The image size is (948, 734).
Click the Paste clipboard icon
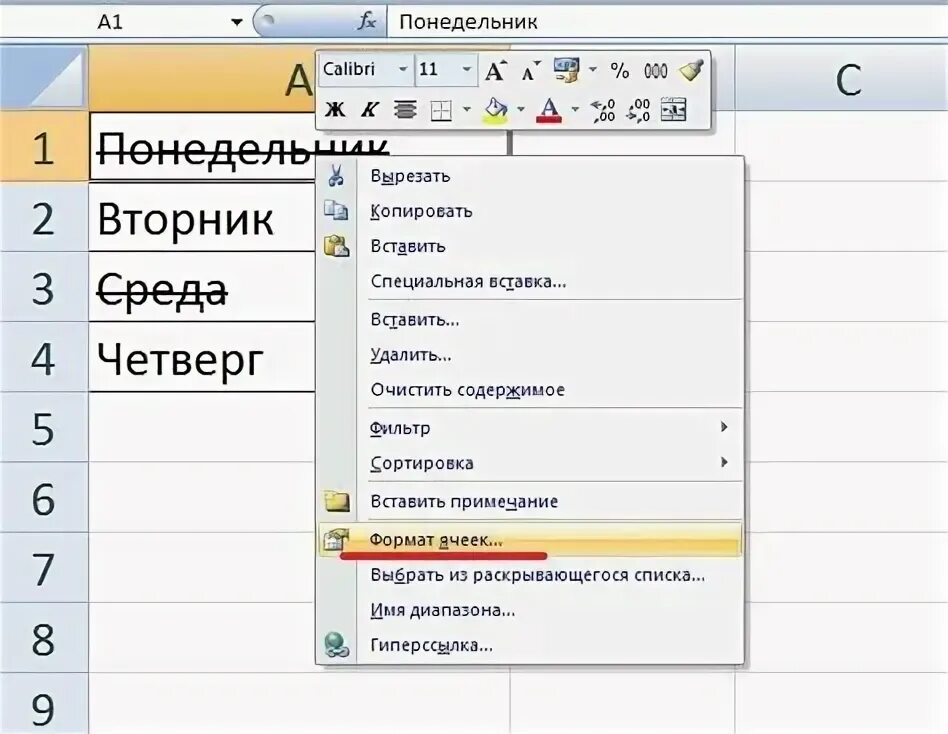pyautogui.click(x=337, y=246)
